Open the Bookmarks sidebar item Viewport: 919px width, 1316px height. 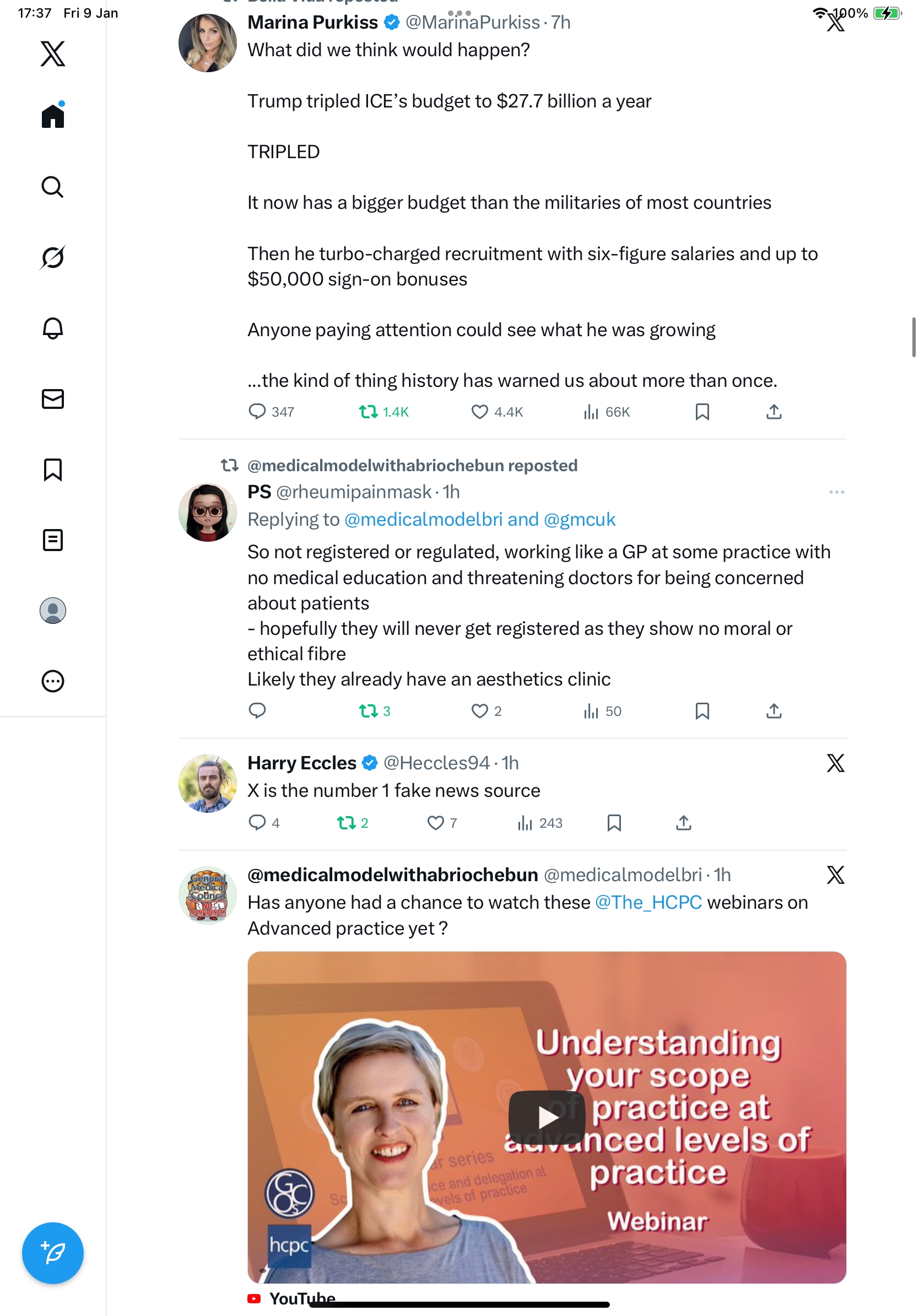pos(53,470)
